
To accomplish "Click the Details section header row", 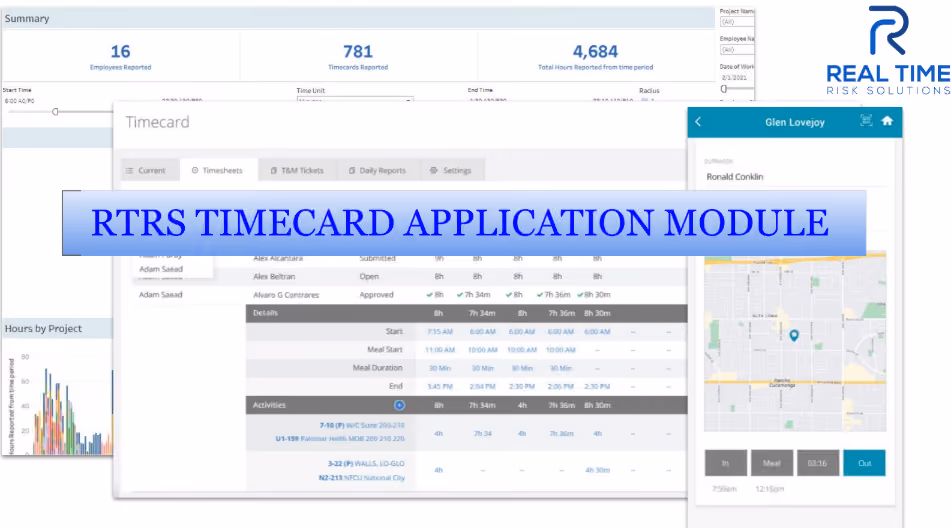I will pyautogui.click(x=466, y=313).
